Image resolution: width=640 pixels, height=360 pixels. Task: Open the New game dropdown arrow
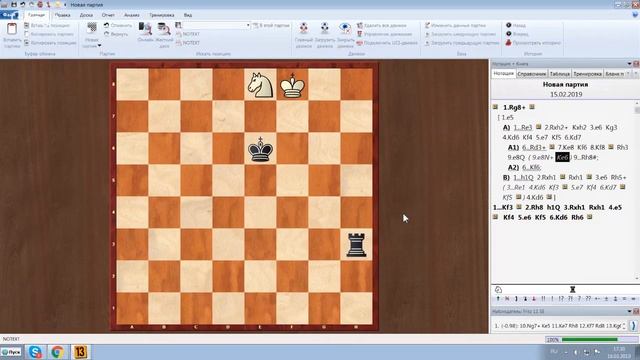[99, 46]
